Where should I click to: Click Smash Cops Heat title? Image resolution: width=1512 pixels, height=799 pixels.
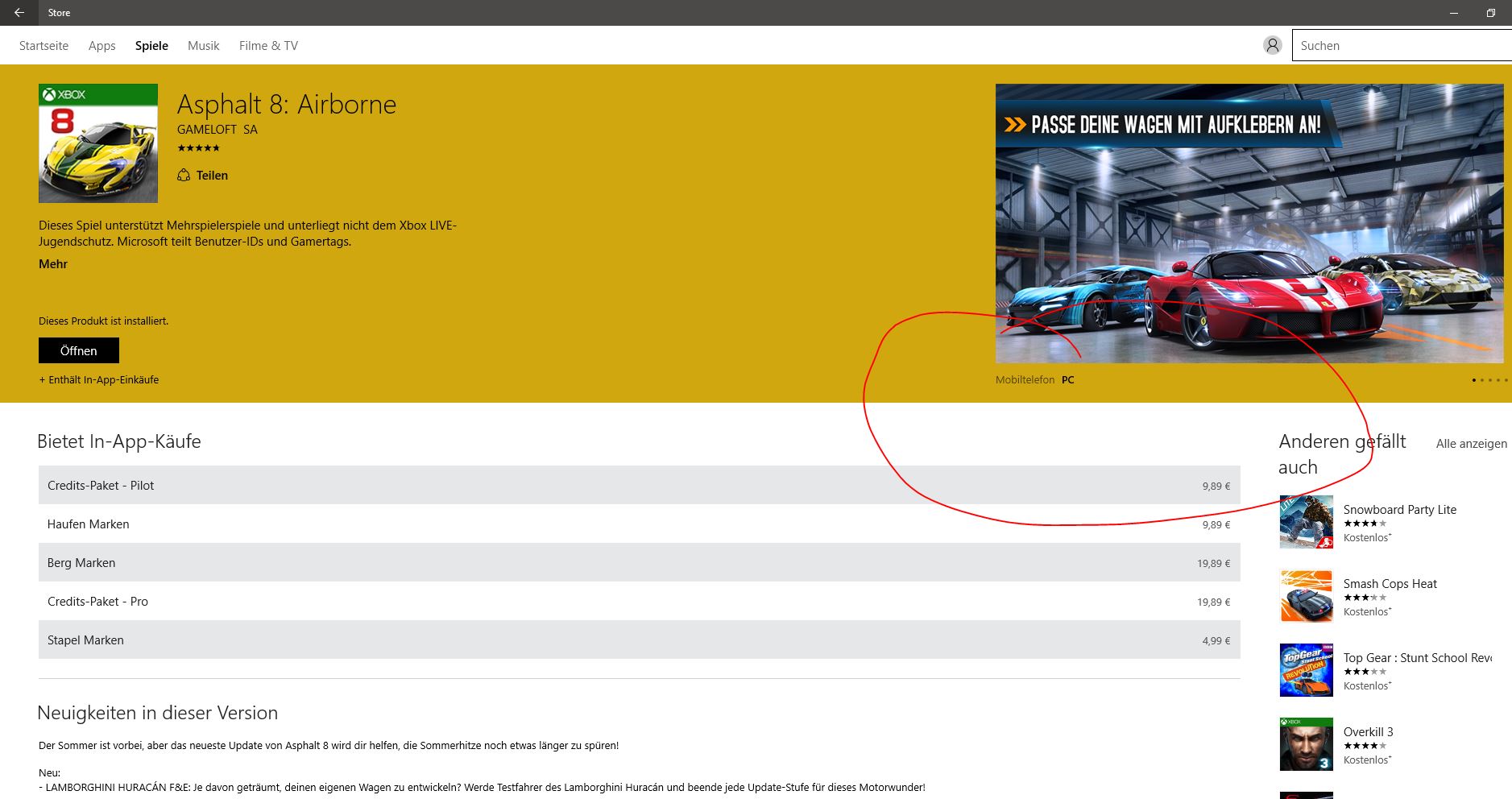[x=1390, y=584]
